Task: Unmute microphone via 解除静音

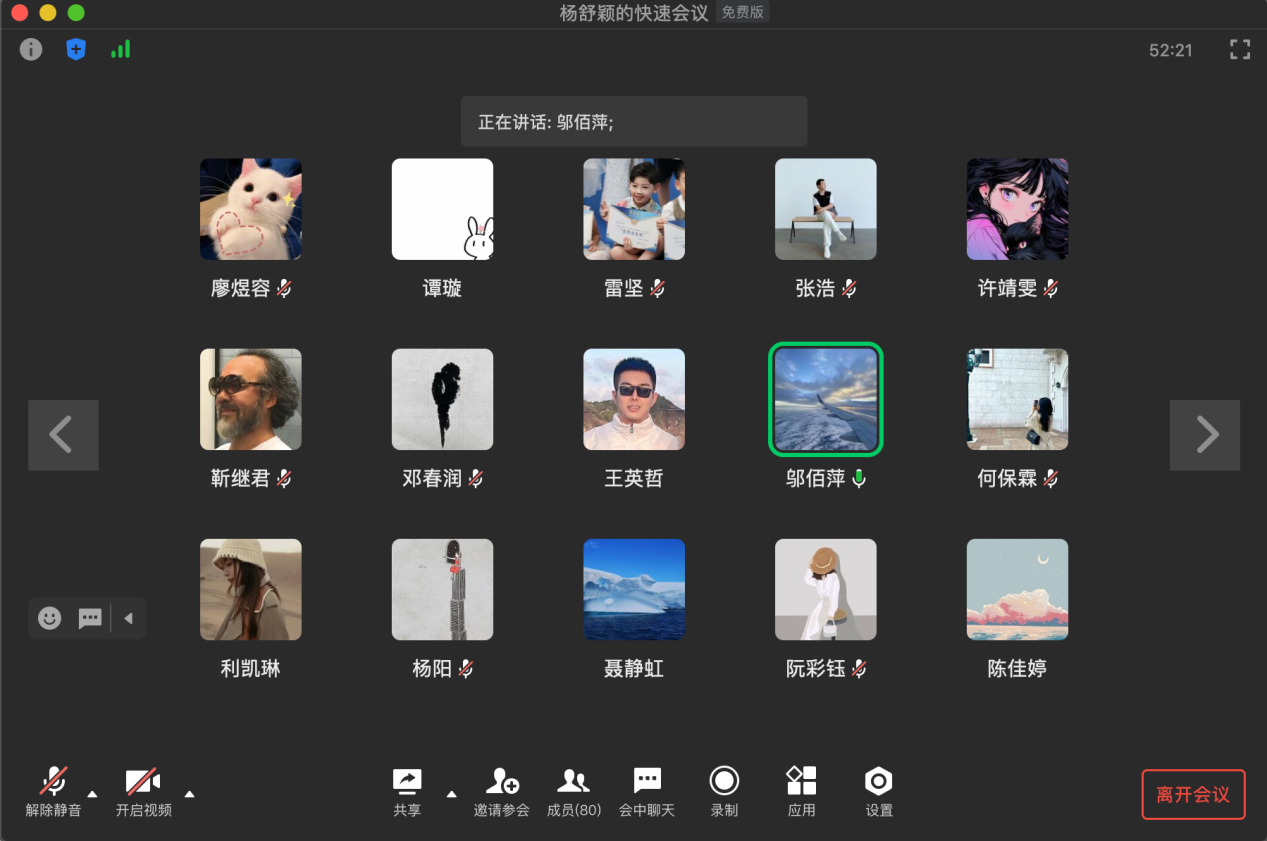Action: pos(53,792)
